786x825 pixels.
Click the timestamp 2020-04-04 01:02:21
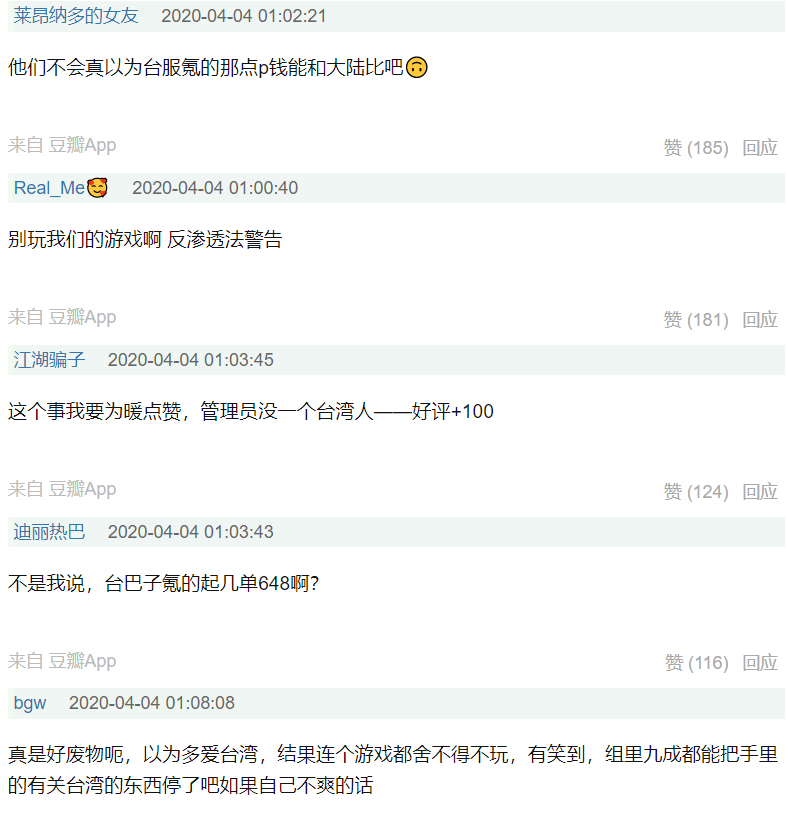[x=244, y=16]
